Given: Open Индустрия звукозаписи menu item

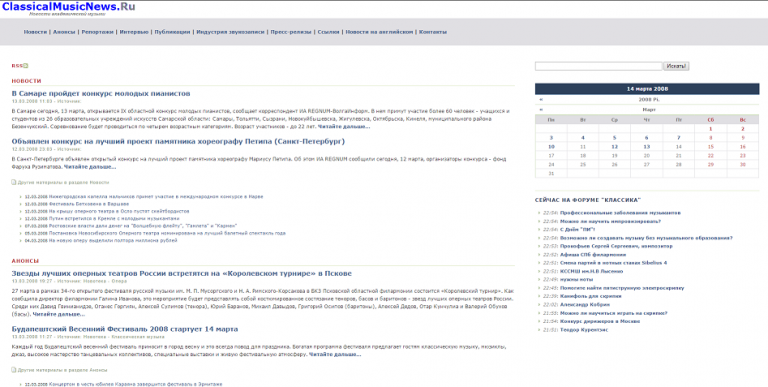Looking at the screenshot, I should (x=230, y=32).
